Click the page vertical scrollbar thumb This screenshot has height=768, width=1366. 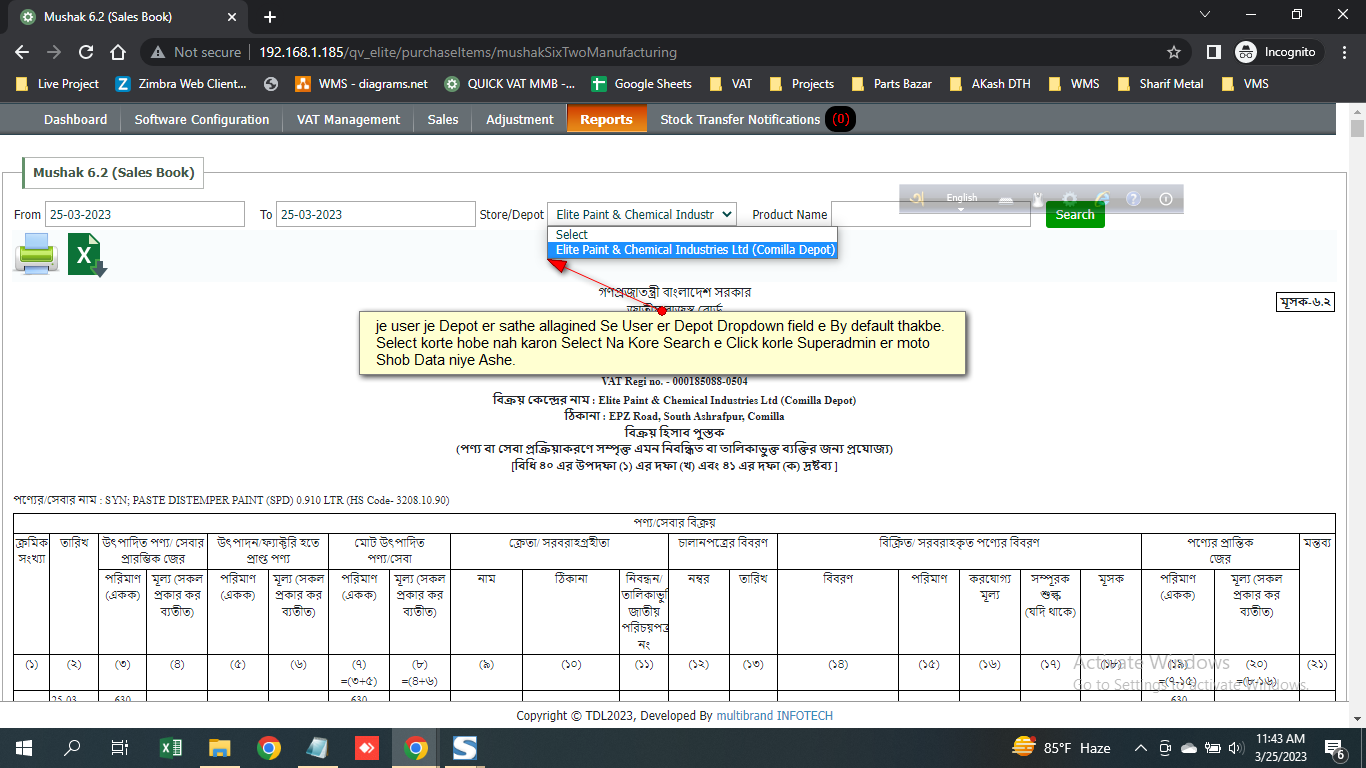point(1357,128)
